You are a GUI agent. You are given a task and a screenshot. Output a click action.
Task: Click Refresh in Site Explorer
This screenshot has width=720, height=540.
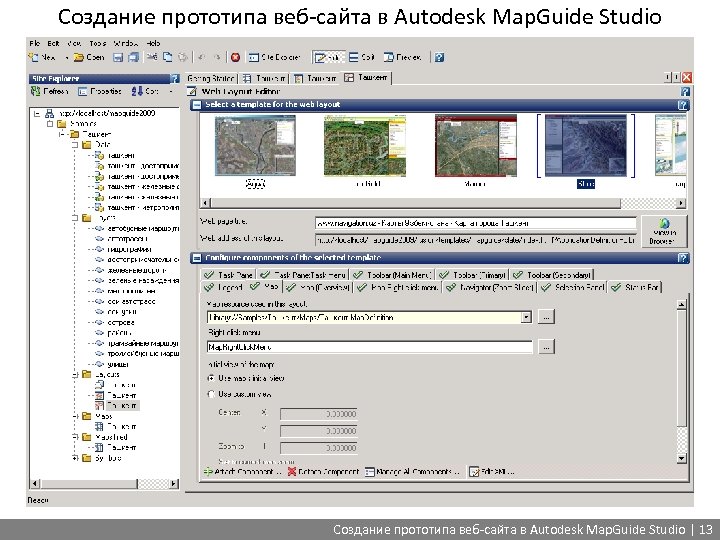click(x=50, y=91)
